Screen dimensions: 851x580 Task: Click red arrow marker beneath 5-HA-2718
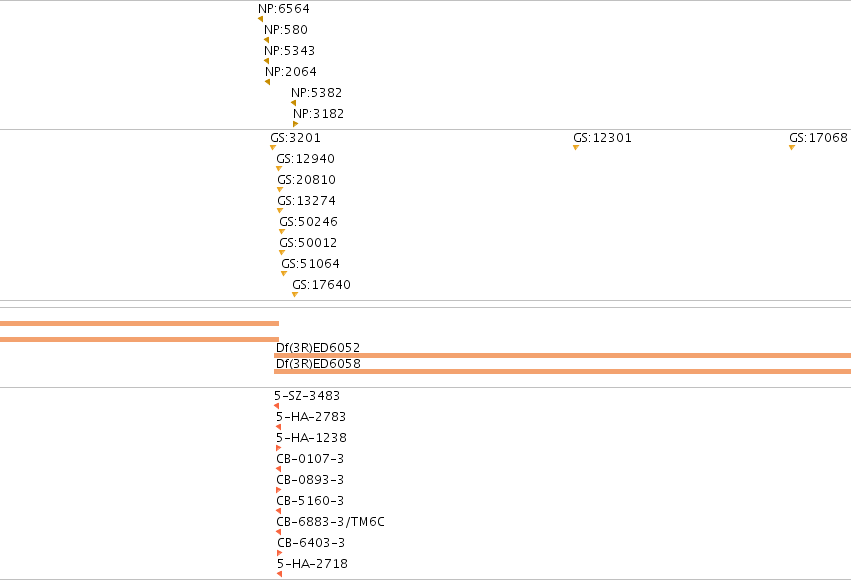[x=280, y=574]
